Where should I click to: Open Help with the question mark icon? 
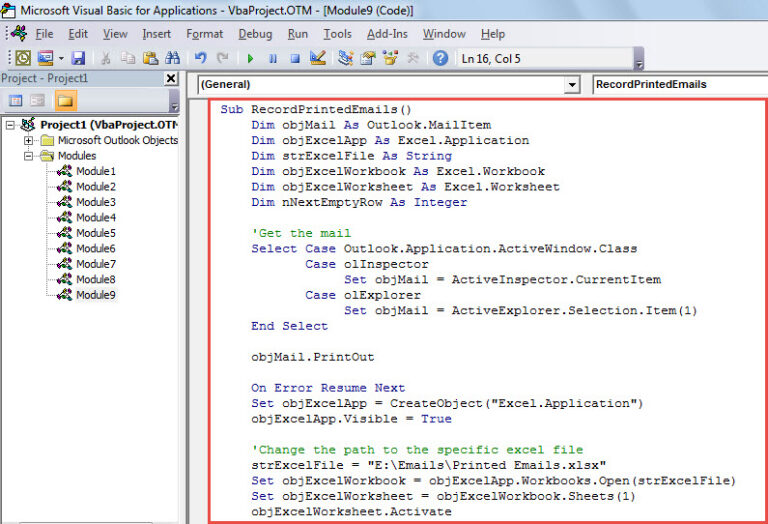[440, 59]
